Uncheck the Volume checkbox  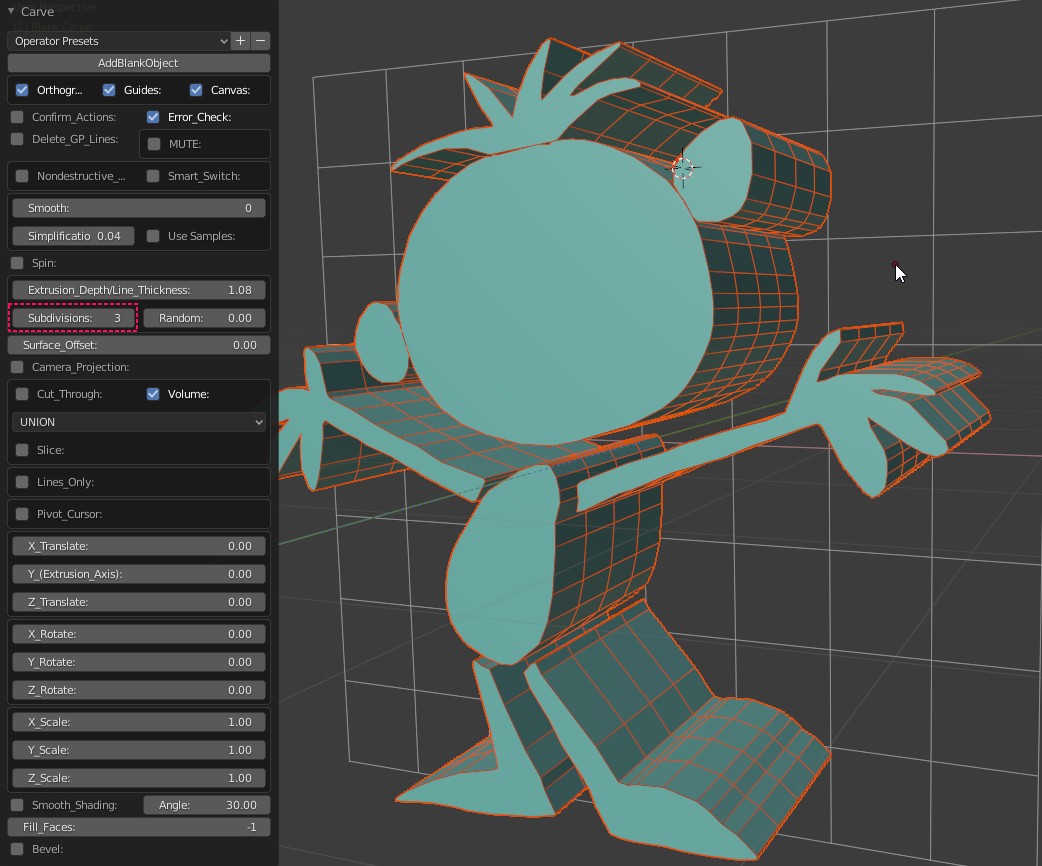pyautogui.click(x=153, y=394)
